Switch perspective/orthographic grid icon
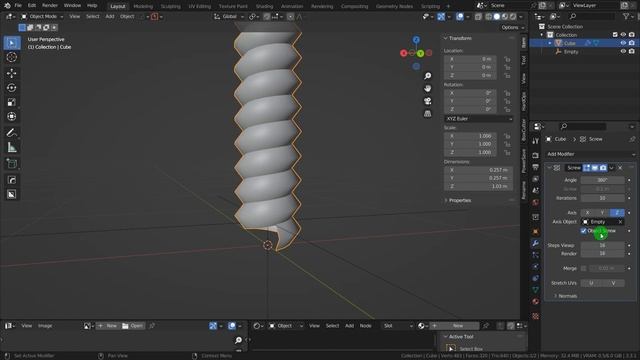The height and width of the screenshot is (360, 640). coord(427,113)
